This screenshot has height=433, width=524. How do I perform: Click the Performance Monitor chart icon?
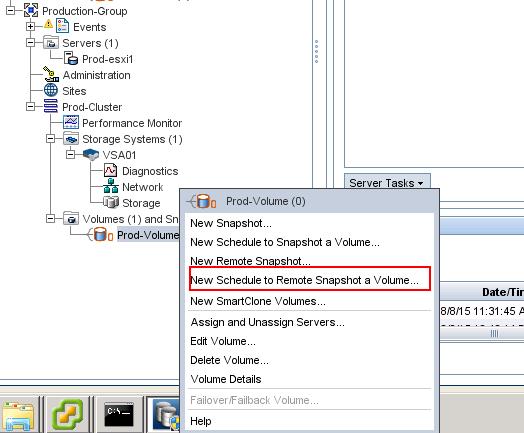point(71,122)
